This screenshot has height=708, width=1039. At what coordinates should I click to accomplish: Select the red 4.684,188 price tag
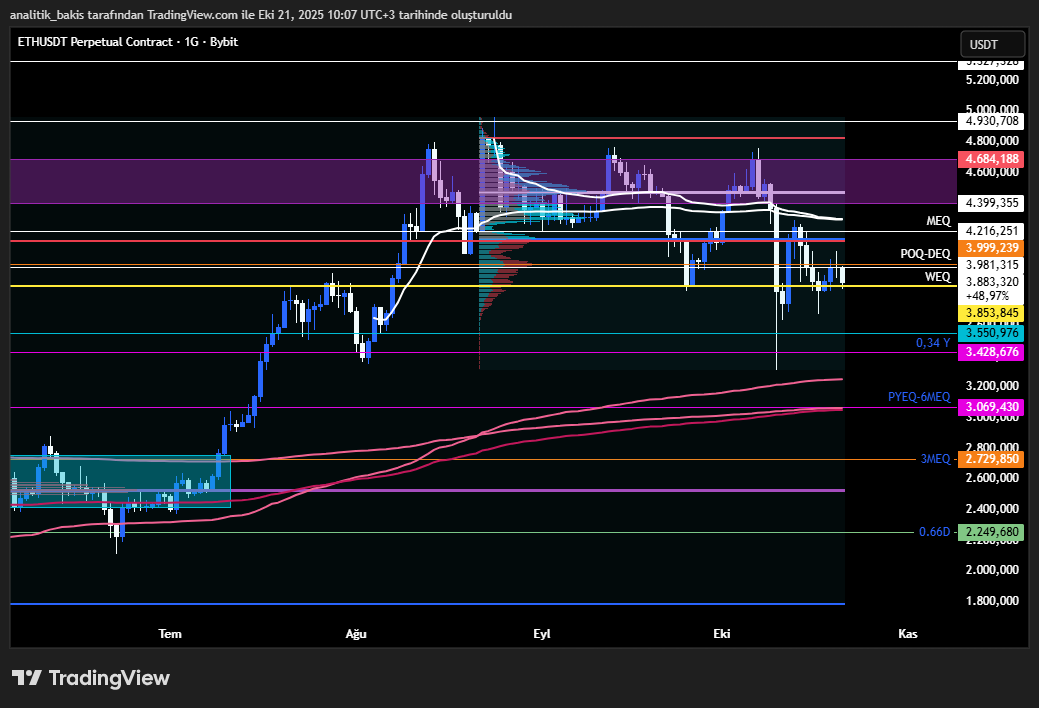[x=990, y=158]
